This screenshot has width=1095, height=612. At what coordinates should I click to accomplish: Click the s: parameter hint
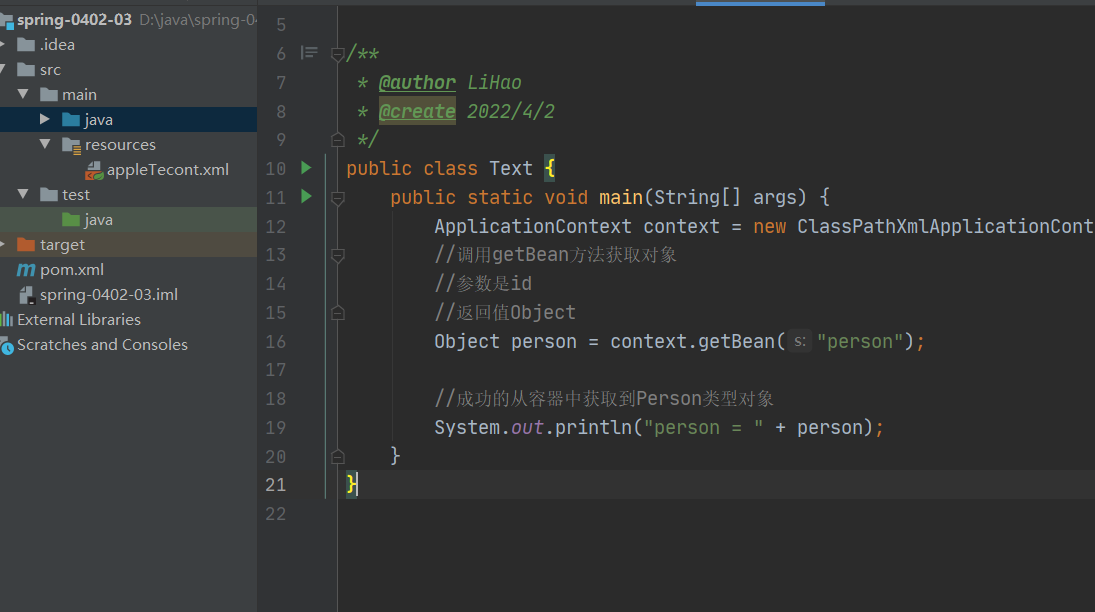pos(800,342)
